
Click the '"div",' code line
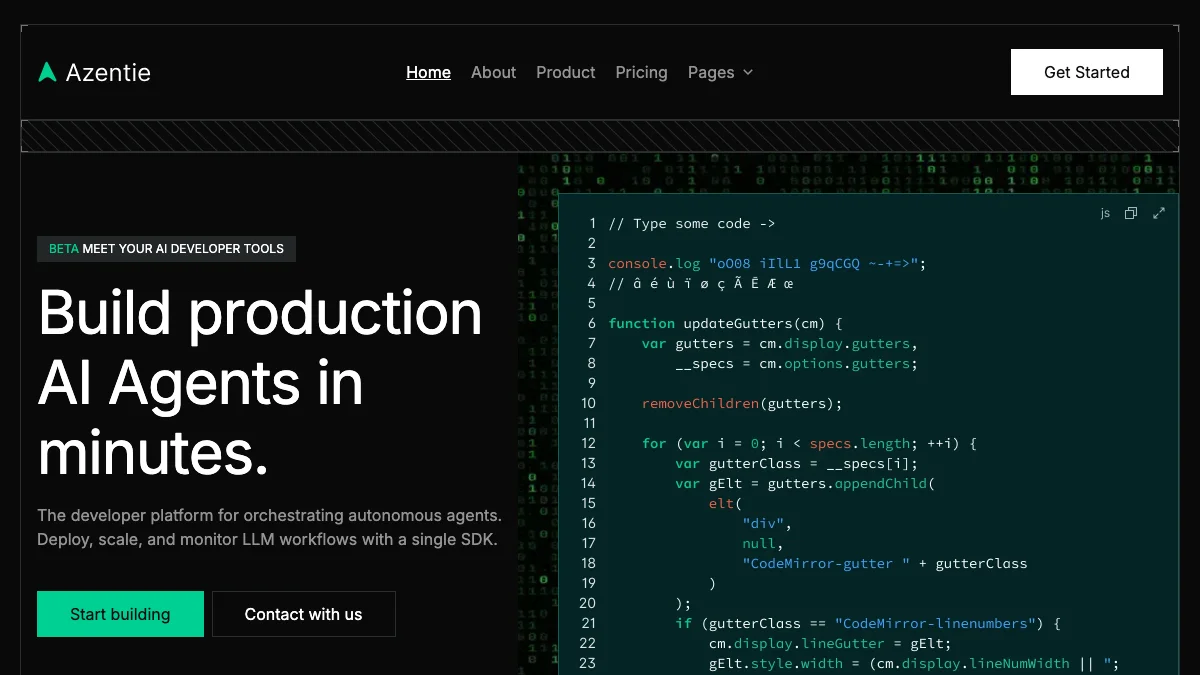pyautogui.click(x=767, y=523)
